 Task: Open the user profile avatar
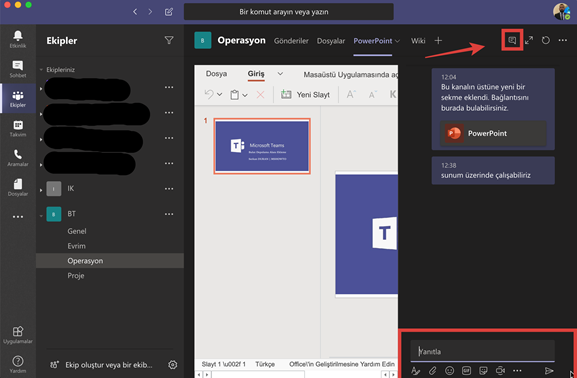coord(562,12)
